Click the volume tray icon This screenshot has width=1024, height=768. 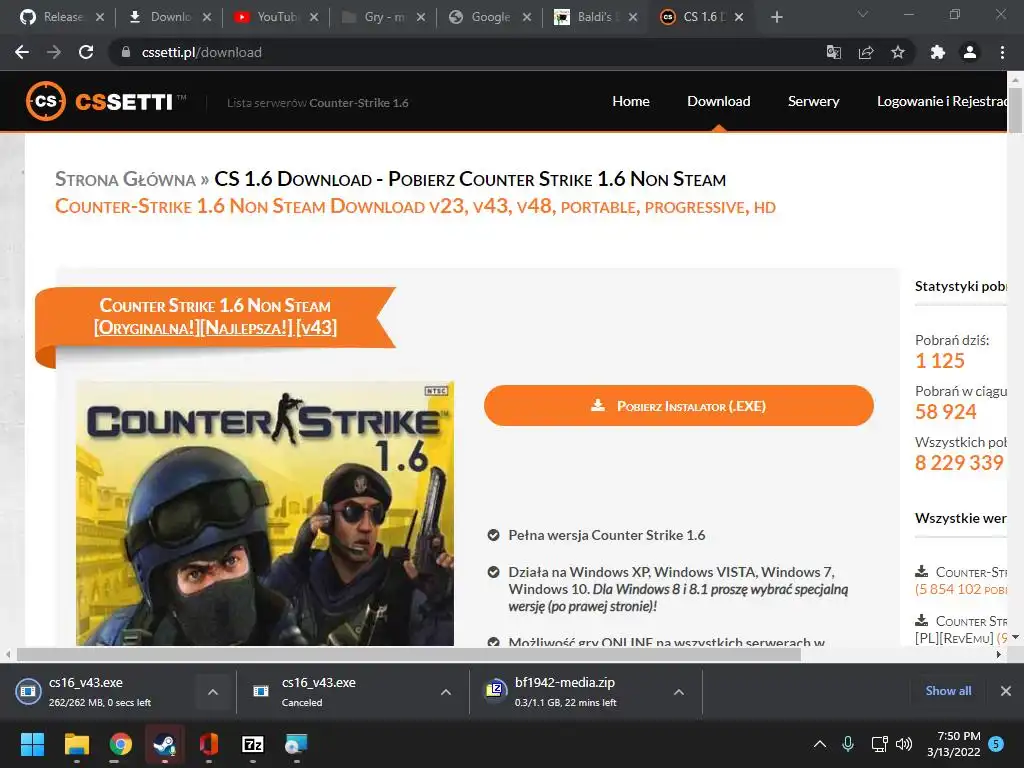pyautogui.click(x=904, y=744)
